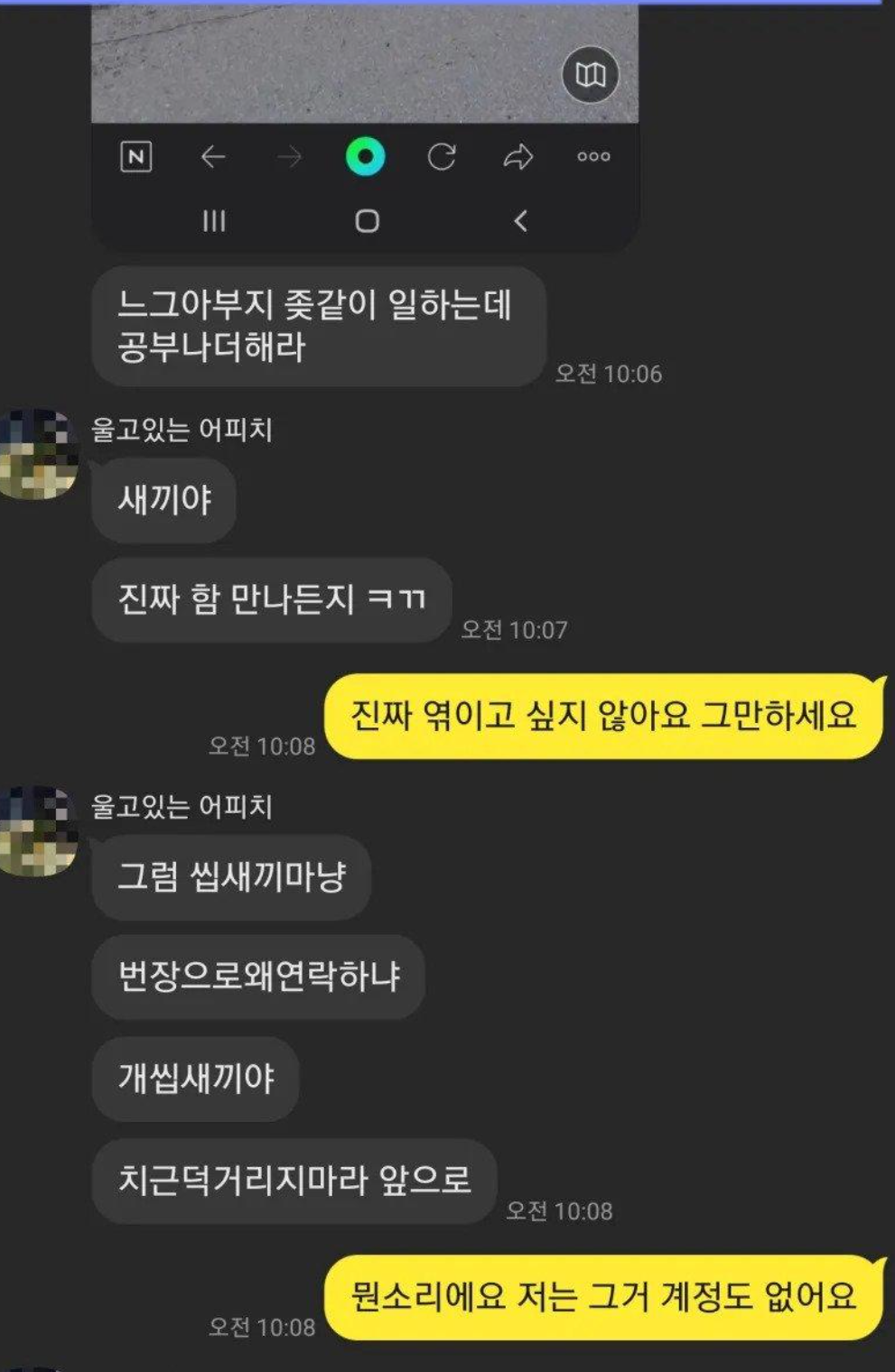This screenshot has width=895, height=1372.
Task: Select the sender name 울고있는 어피치 above 새끼야
Action: pyautogui.click(x=182, y=430)
